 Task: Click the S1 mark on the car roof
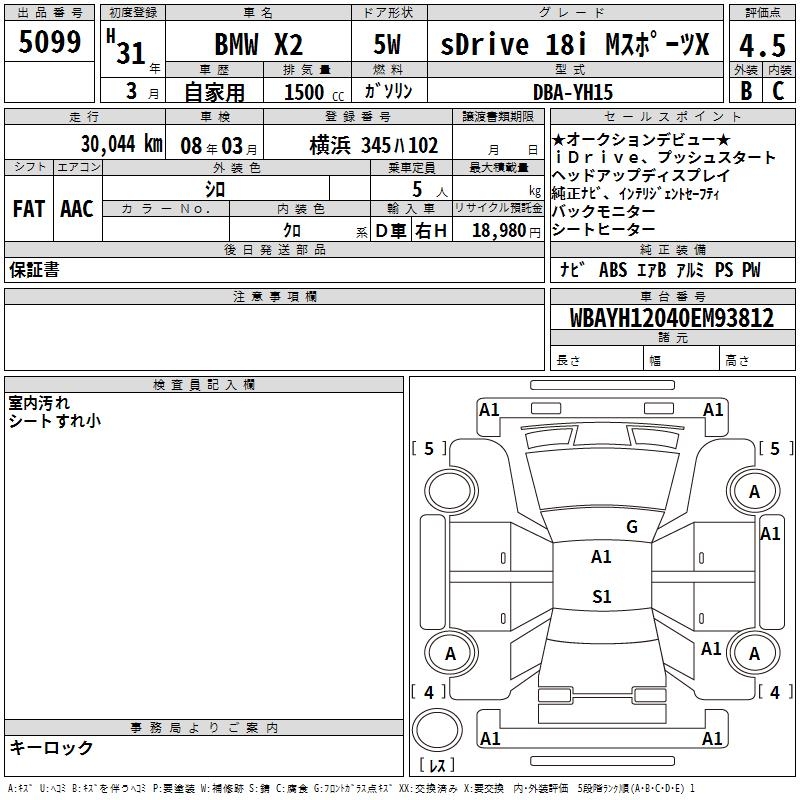(601, 597)
